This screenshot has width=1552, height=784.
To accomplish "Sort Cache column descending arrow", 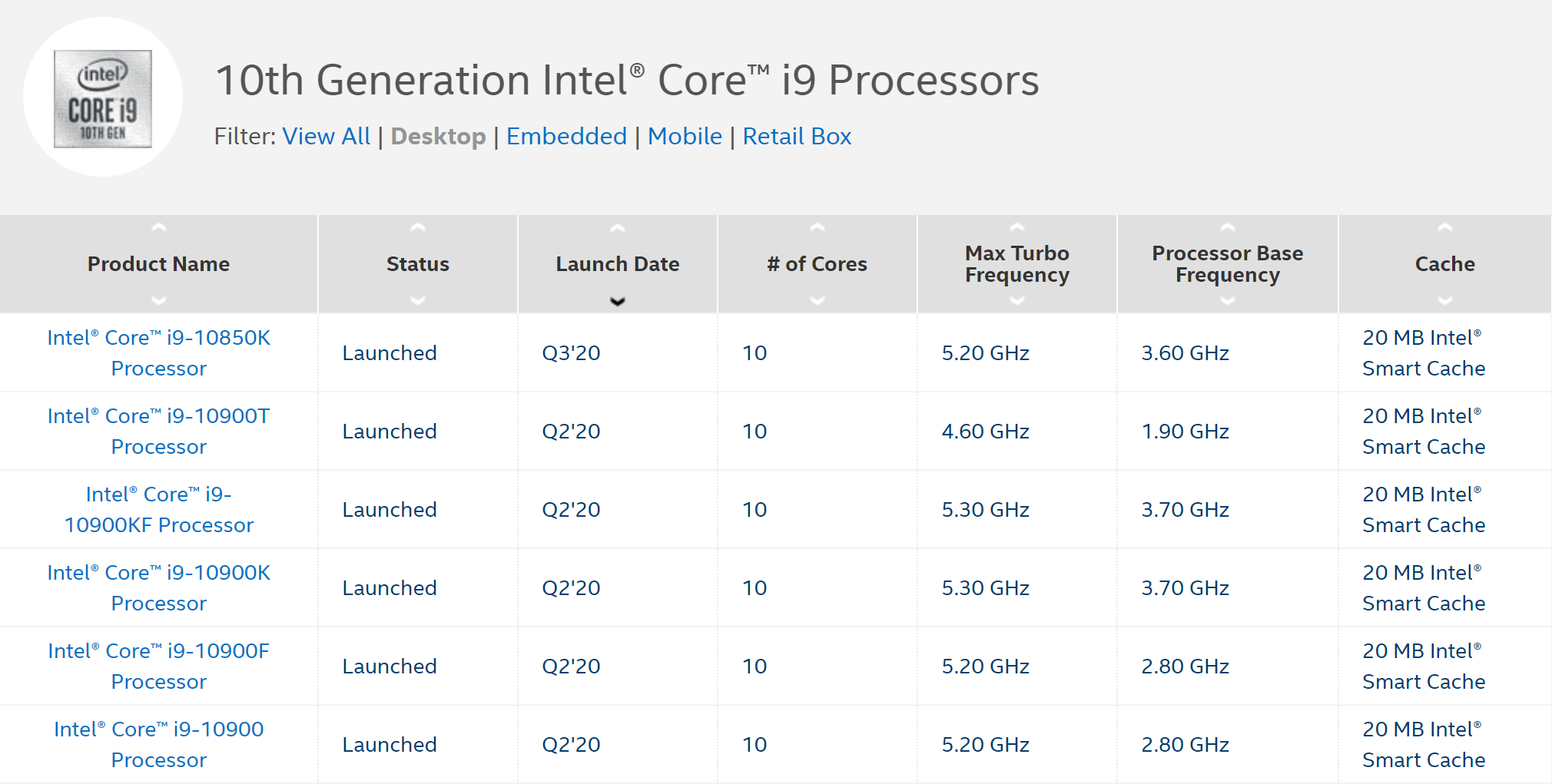I will (1444, 300).
